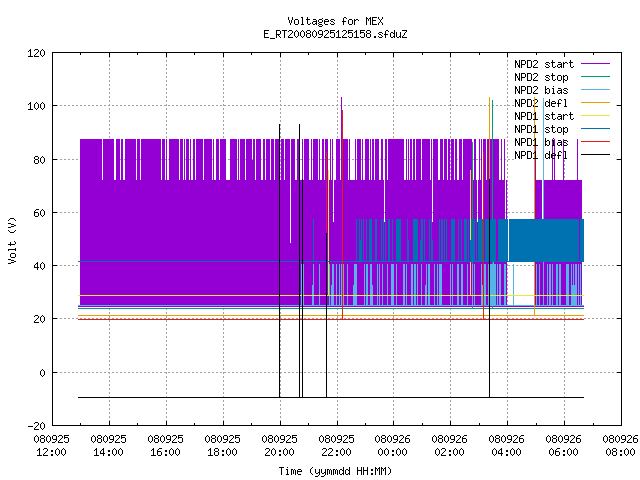Viewport: 640px width, 480px height.
Task: Click the y-axis tick label "20"
Action: (x=39, y=319)
